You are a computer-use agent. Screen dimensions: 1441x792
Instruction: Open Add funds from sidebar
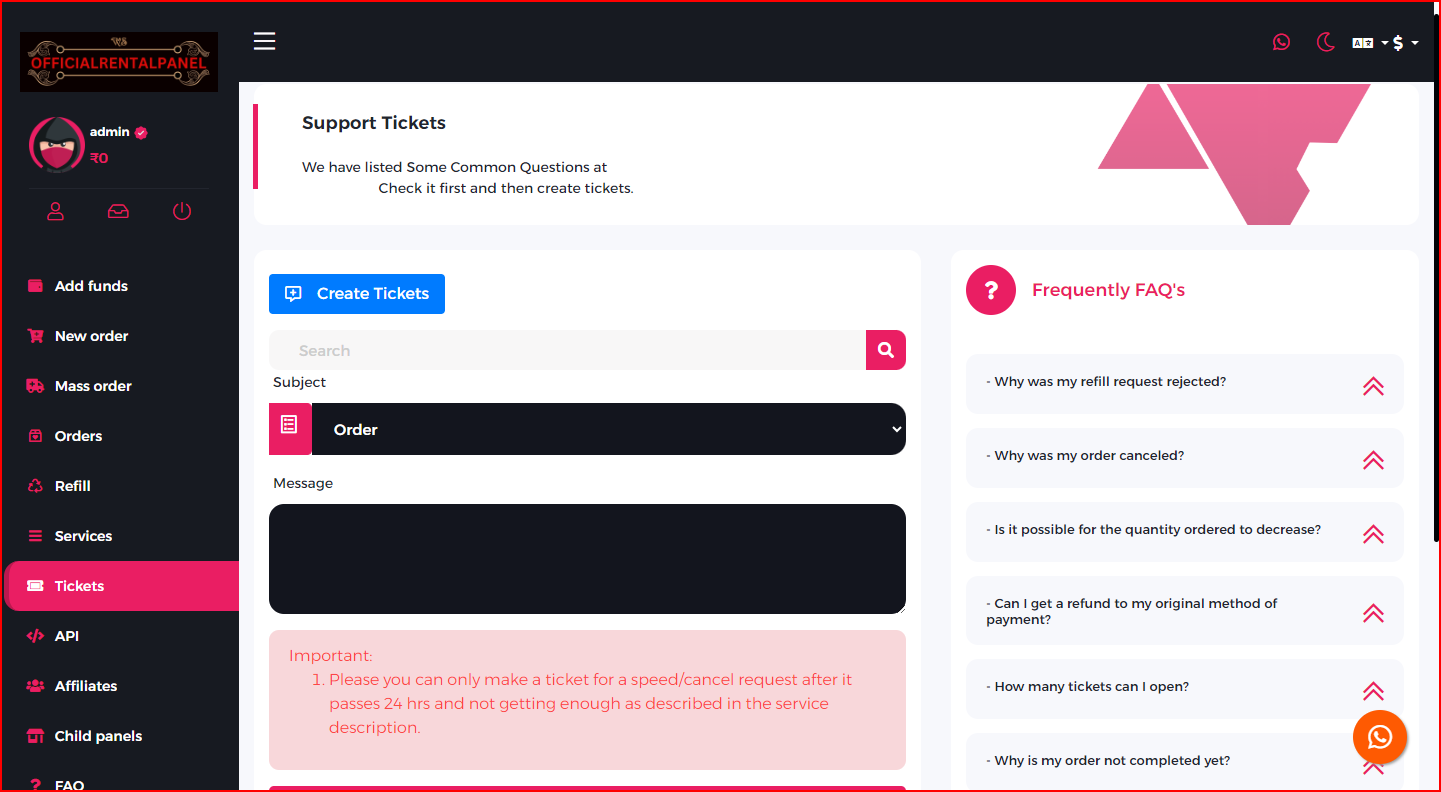click(91, 286)
